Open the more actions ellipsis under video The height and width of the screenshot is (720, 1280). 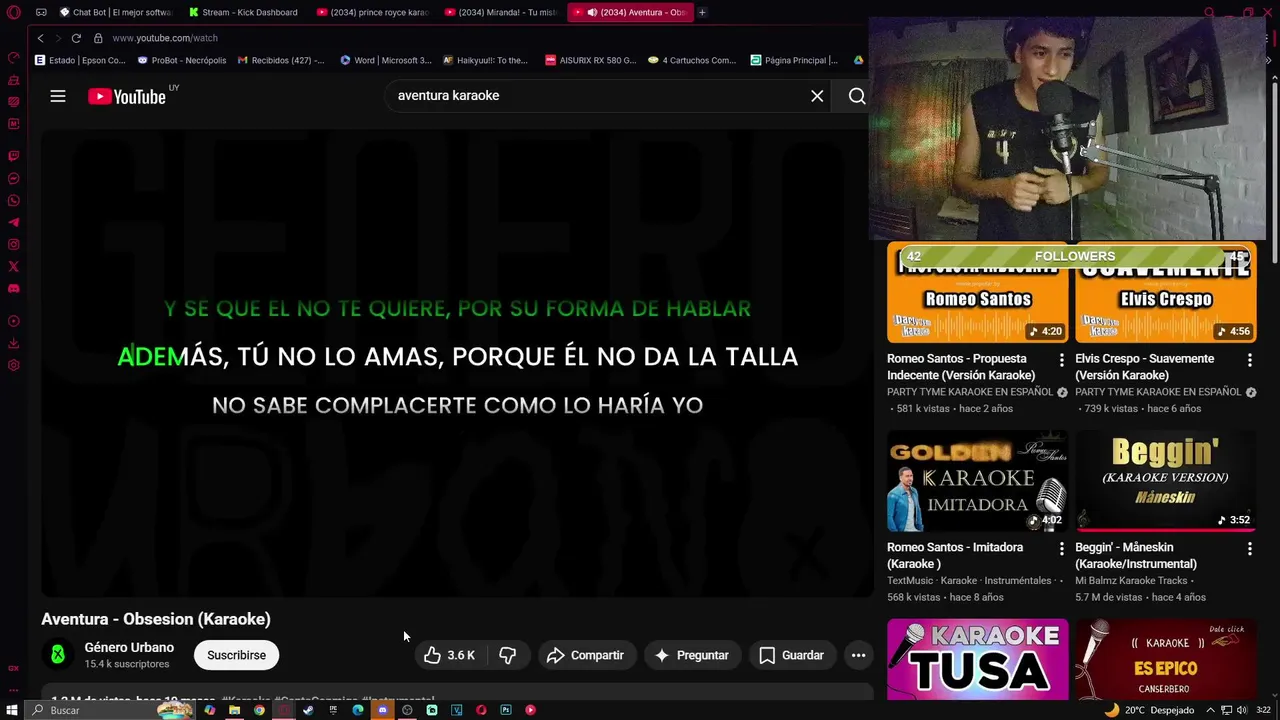coord(858,655)
